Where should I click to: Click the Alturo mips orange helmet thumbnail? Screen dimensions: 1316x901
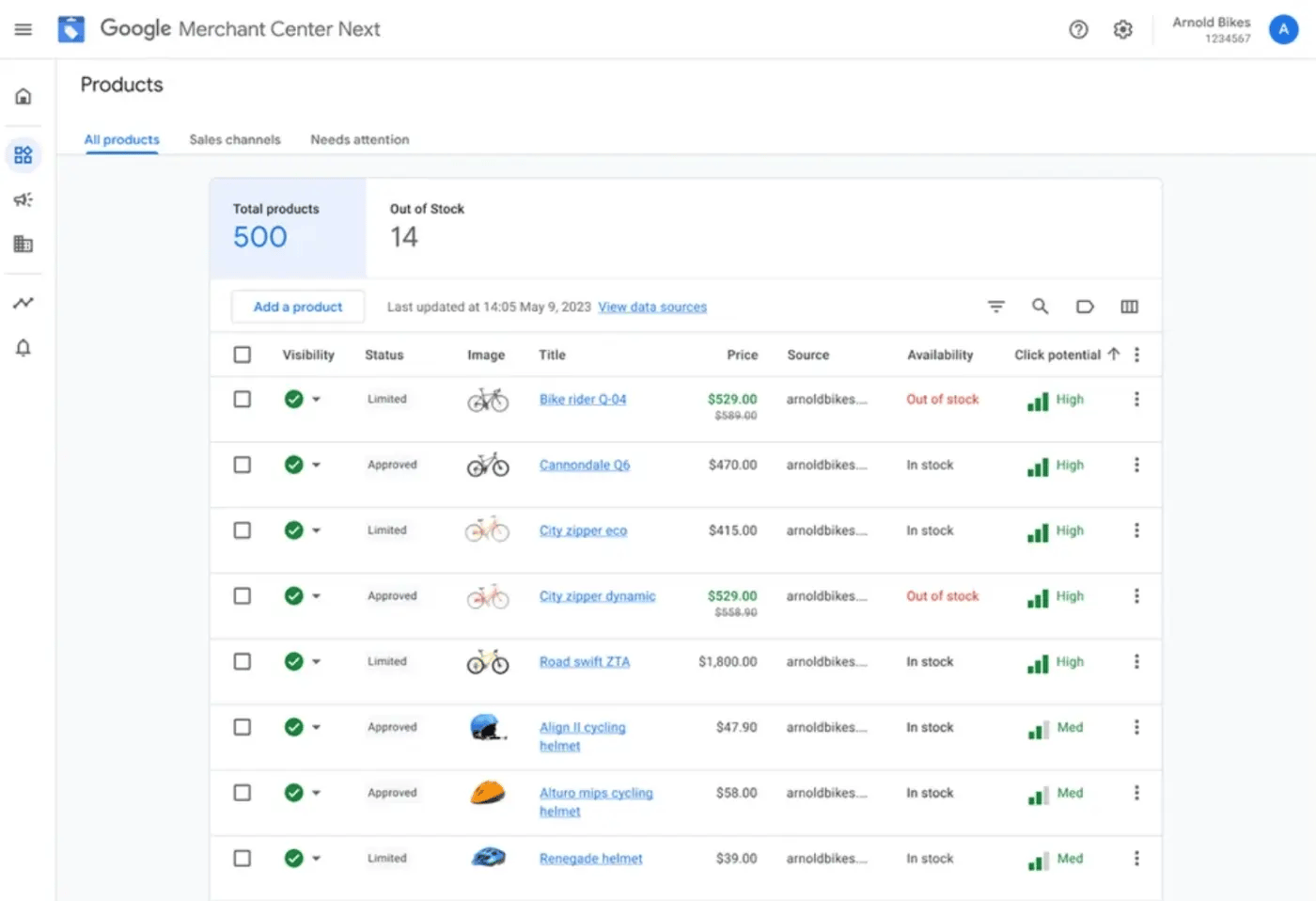pyautogui.click(x=488, y=792)
